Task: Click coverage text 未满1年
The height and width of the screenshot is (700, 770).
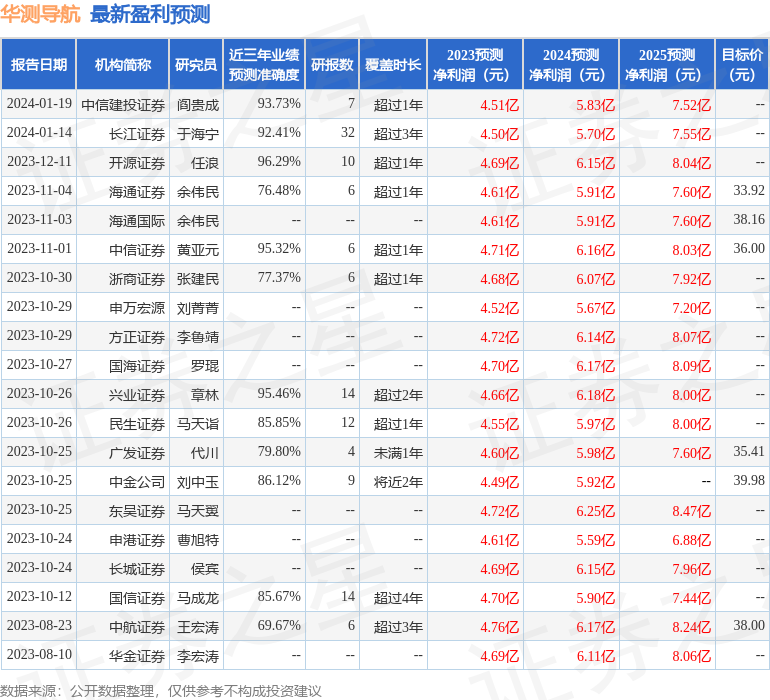Action: [398, 452]
